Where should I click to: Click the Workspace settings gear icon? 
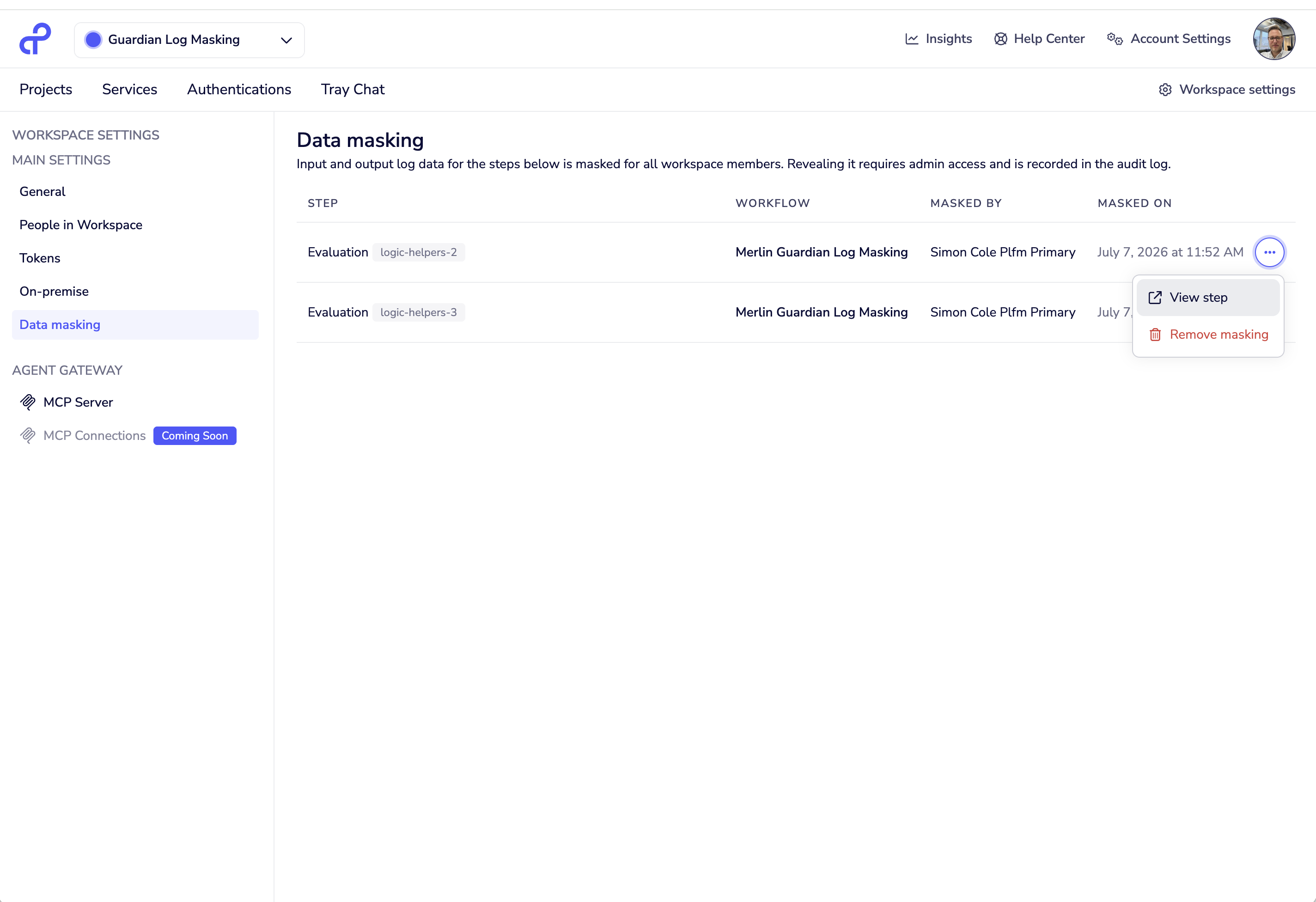[x=1165, y=90]
